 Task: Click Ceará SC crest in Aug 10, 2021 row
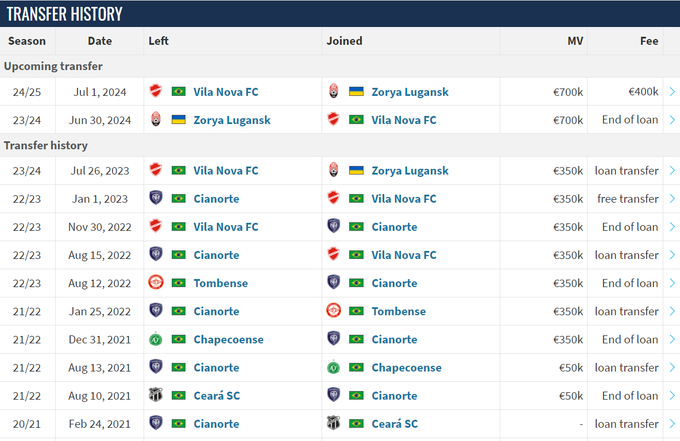point(156,395)
